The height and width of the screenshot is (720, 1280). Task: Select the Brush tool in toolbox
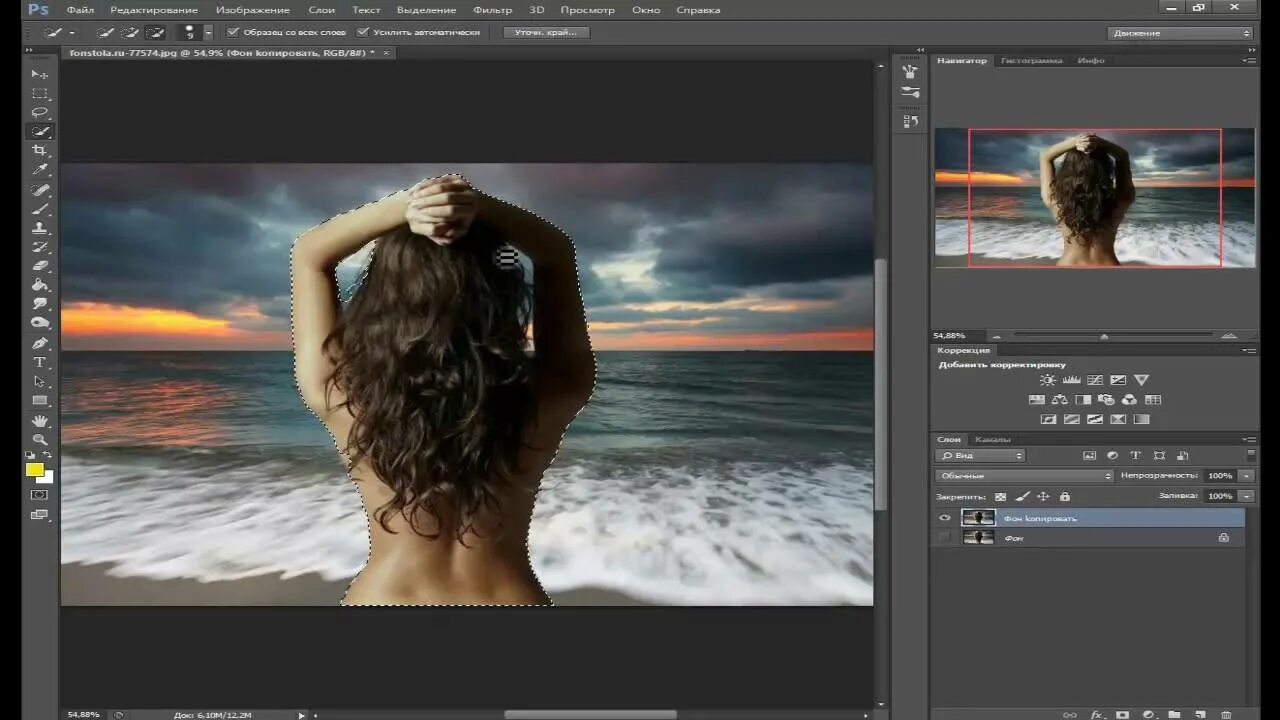(x=40, y=209)
